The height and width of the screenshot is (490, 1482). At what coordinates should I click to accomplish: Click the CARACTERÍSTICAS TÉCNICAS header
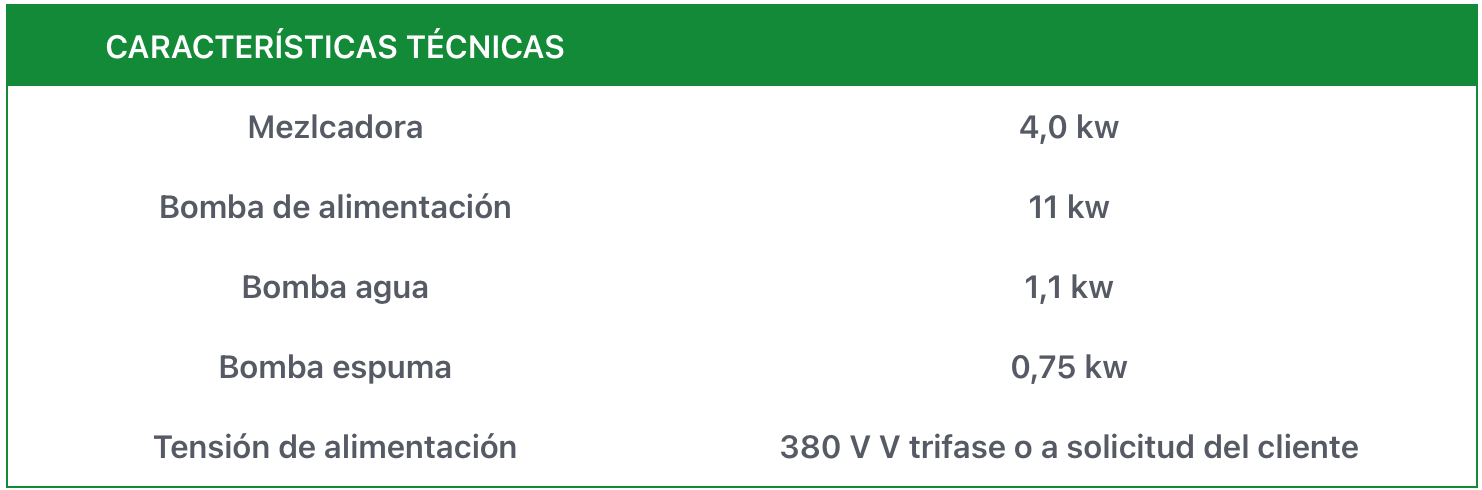[335, 46]
